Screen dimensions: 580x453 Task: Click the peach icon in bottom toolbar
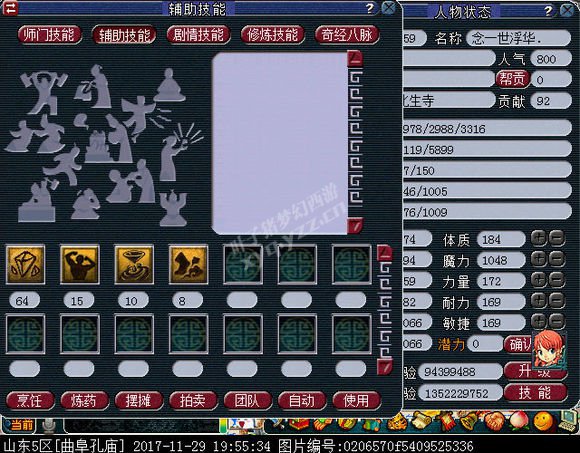pos(519,421)
